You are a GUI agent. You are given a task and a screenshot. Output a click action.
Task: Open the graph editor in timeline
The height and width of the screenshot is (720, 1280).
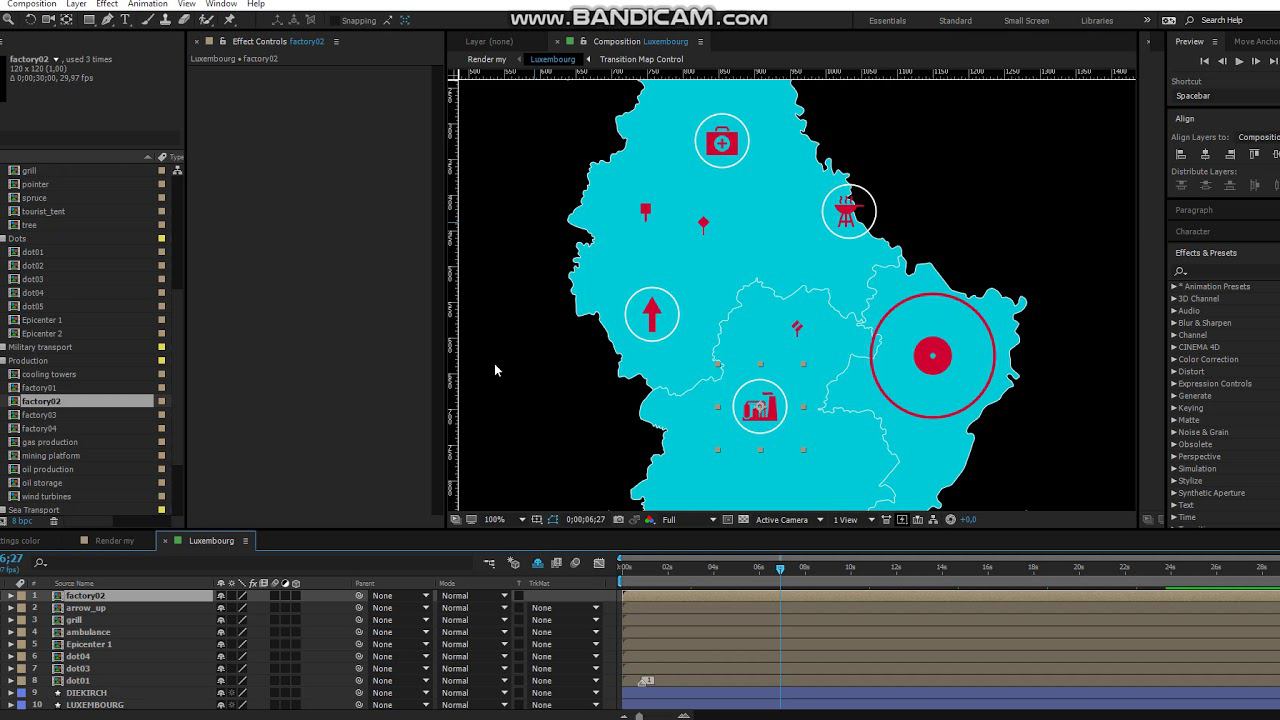[599, 564]
